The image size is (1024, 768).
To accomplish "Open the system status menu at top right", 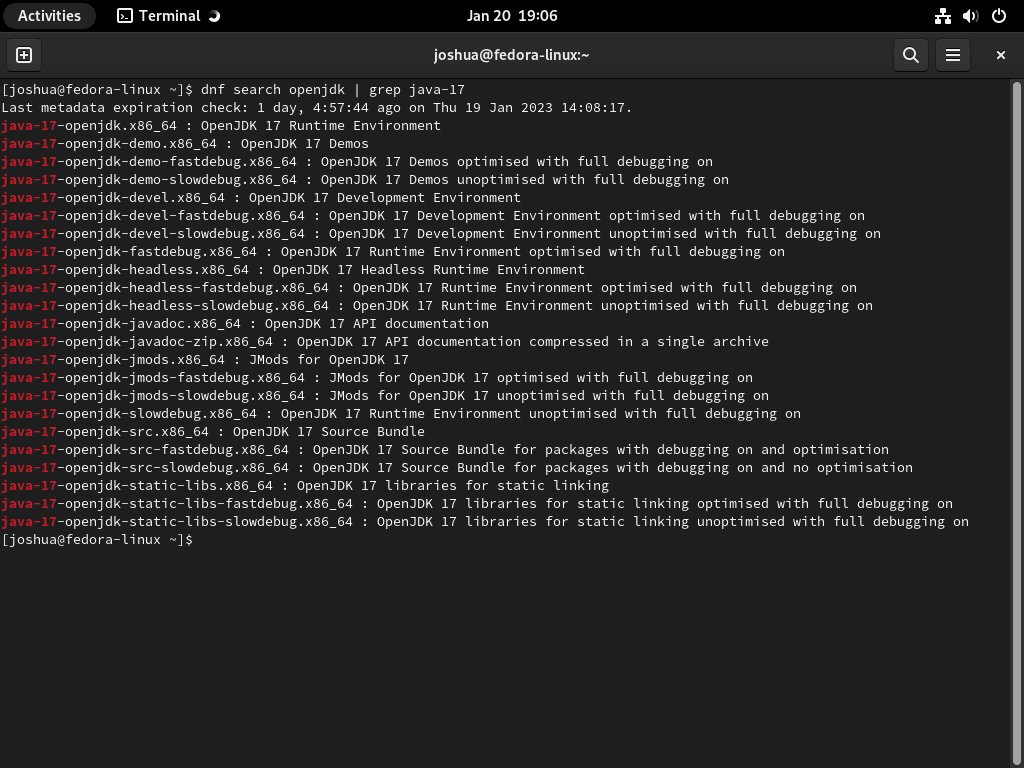I will coord(969,15).
